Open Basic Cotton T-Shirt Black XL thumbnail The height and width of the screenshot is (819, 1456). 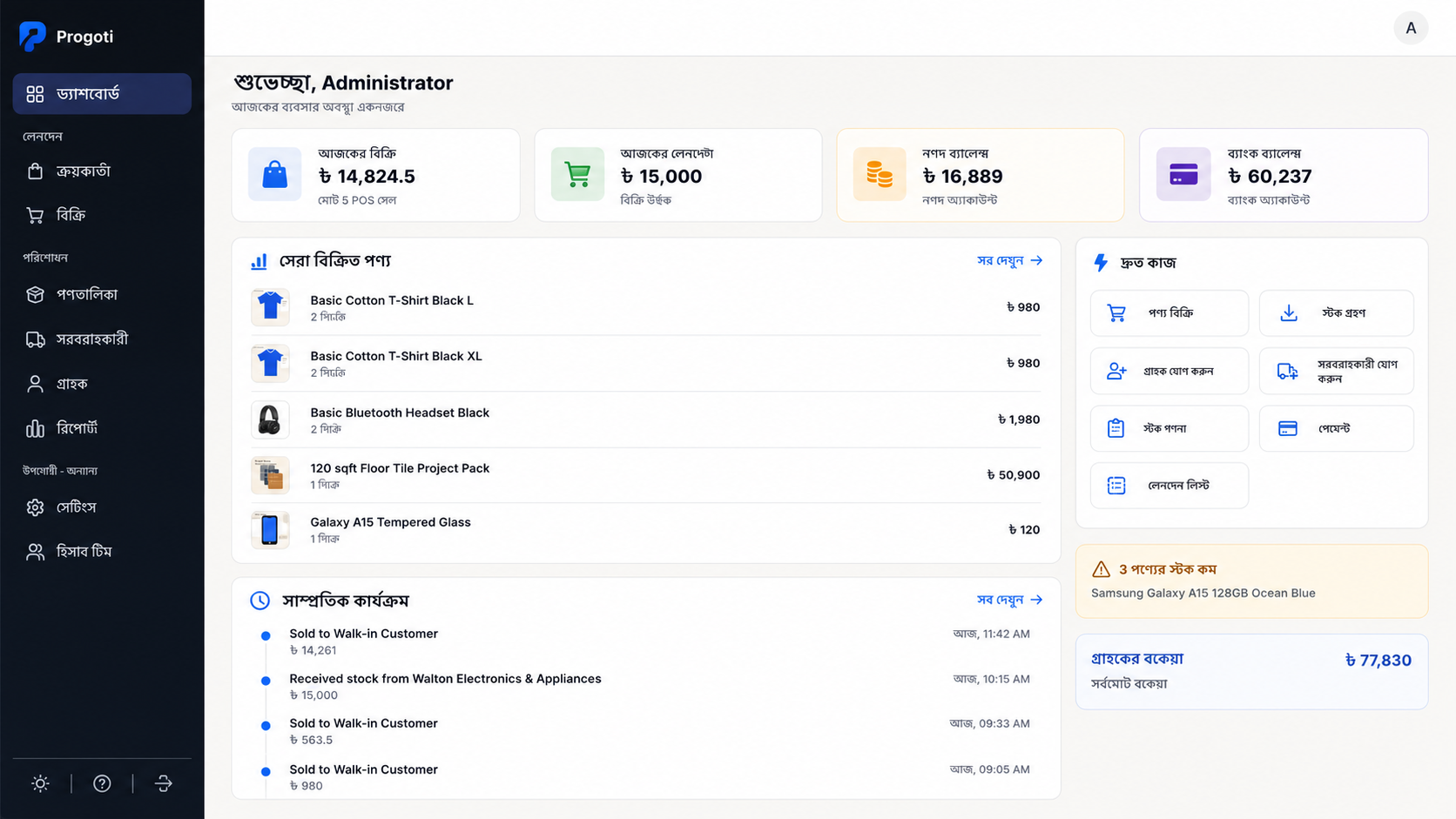tap(270, 363)
